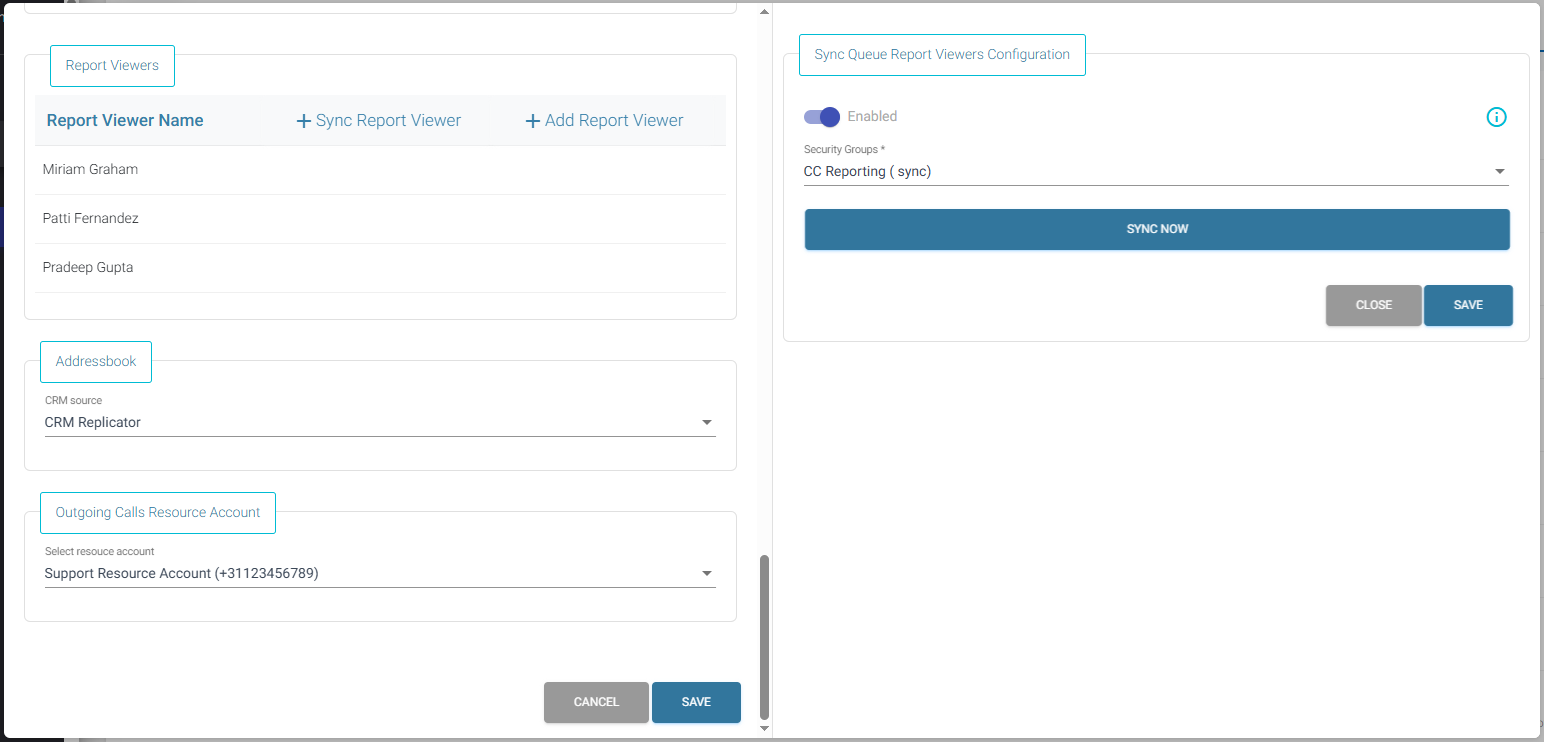Disable the Enabled sync toggle
The width and height of the screenshot is (1544, 742).
(x=822, y=117)
